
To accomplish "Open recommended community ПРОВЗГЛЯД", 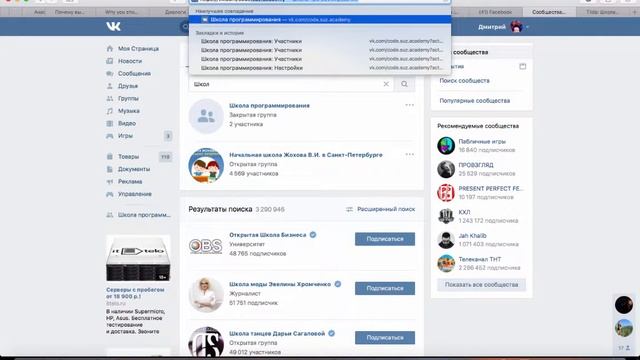I will 476,165.
